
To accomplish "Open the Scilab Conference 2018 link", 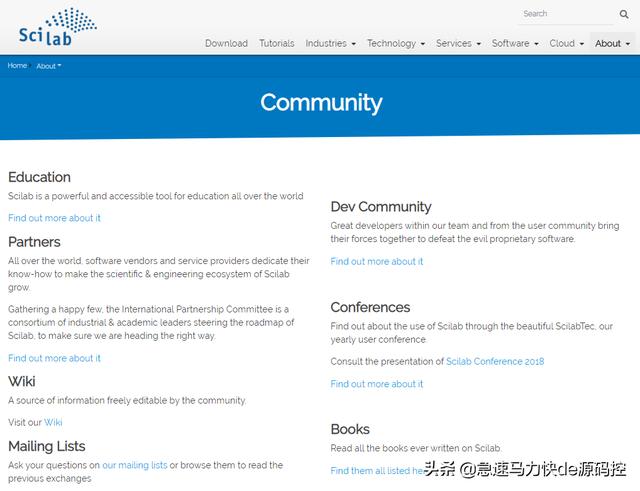I will coord(495,362).
